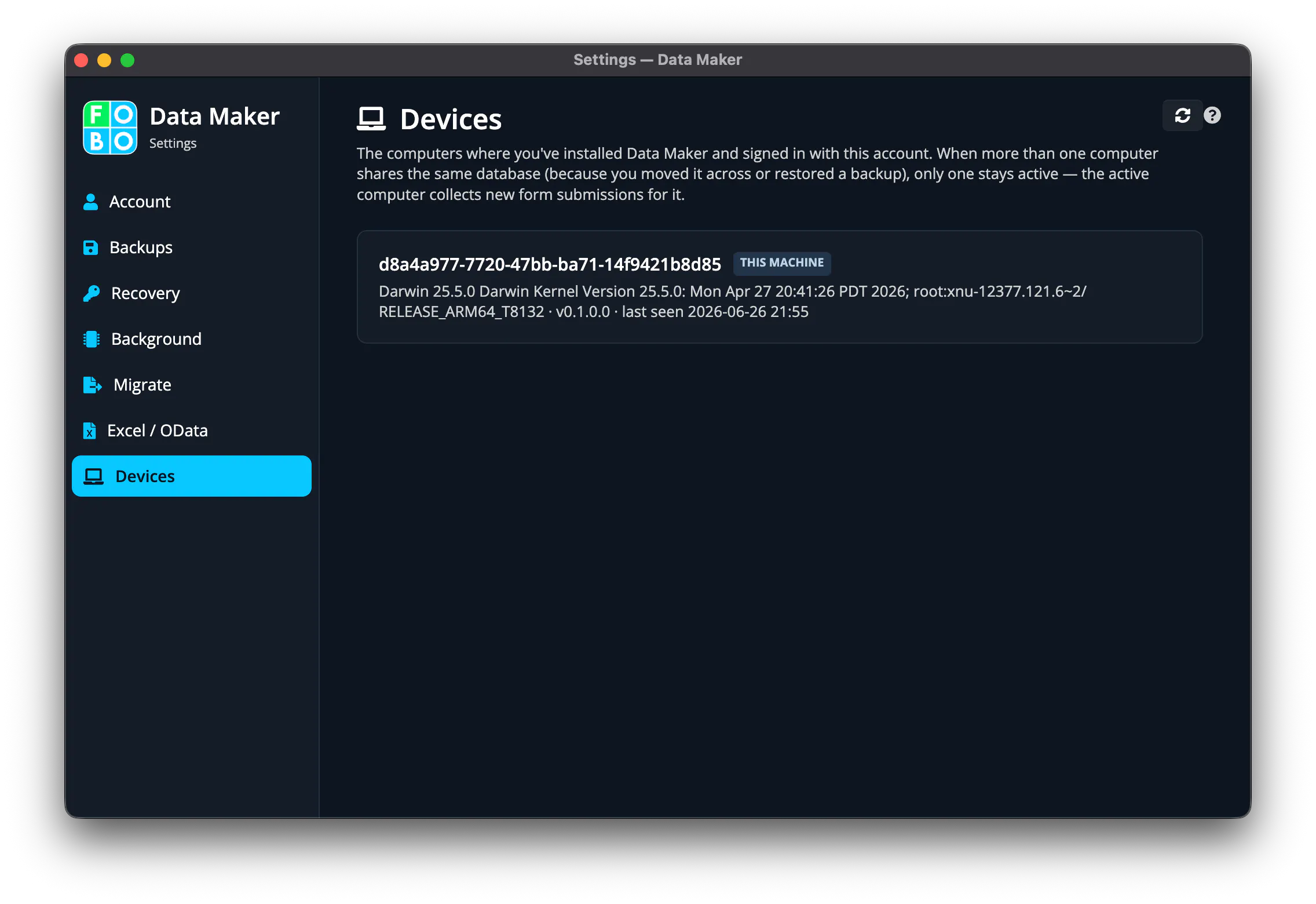This screenshot has height=904, width=1316.
Task: Click the Account person icon
Action: point(91,202)
